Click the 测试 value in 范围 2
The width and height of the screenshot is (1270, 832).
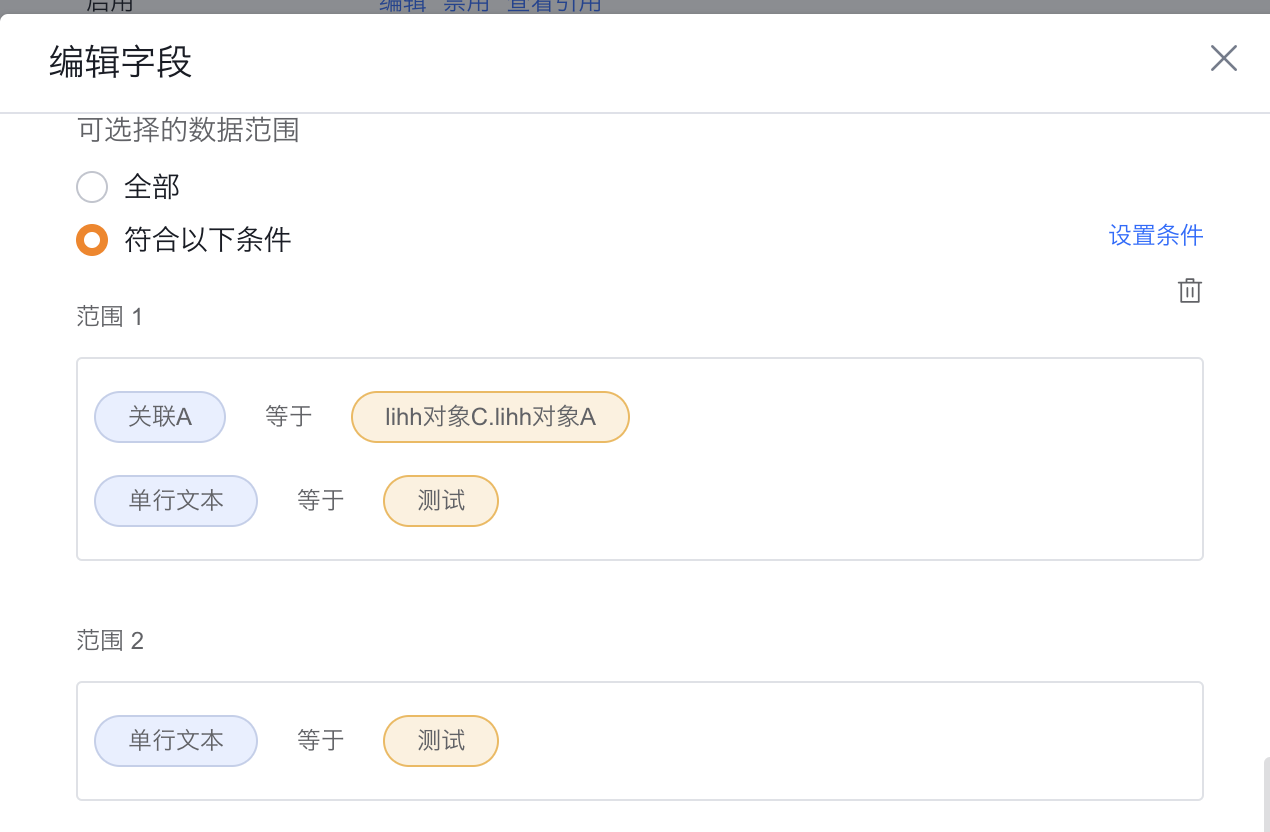(x=441, y=741)
